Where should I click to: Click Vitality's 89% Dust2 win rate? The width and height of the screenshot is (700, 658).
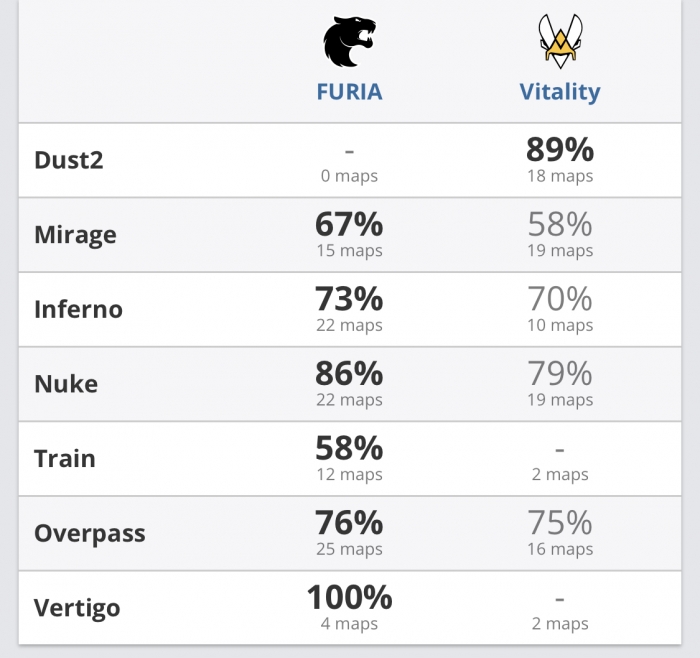click(x=560, y=149)
